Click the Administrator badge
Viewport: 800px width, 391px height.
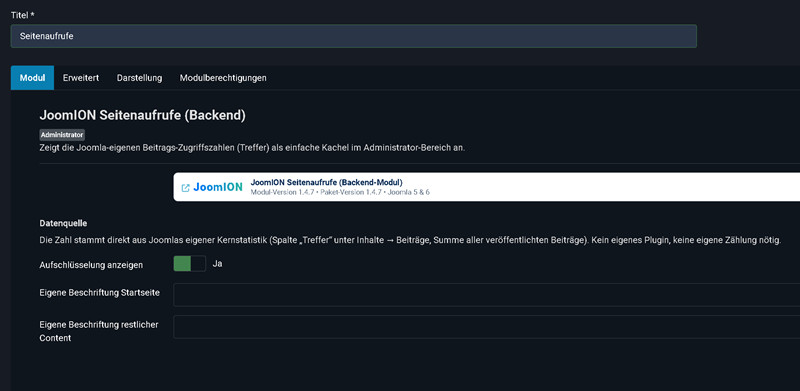62,135
